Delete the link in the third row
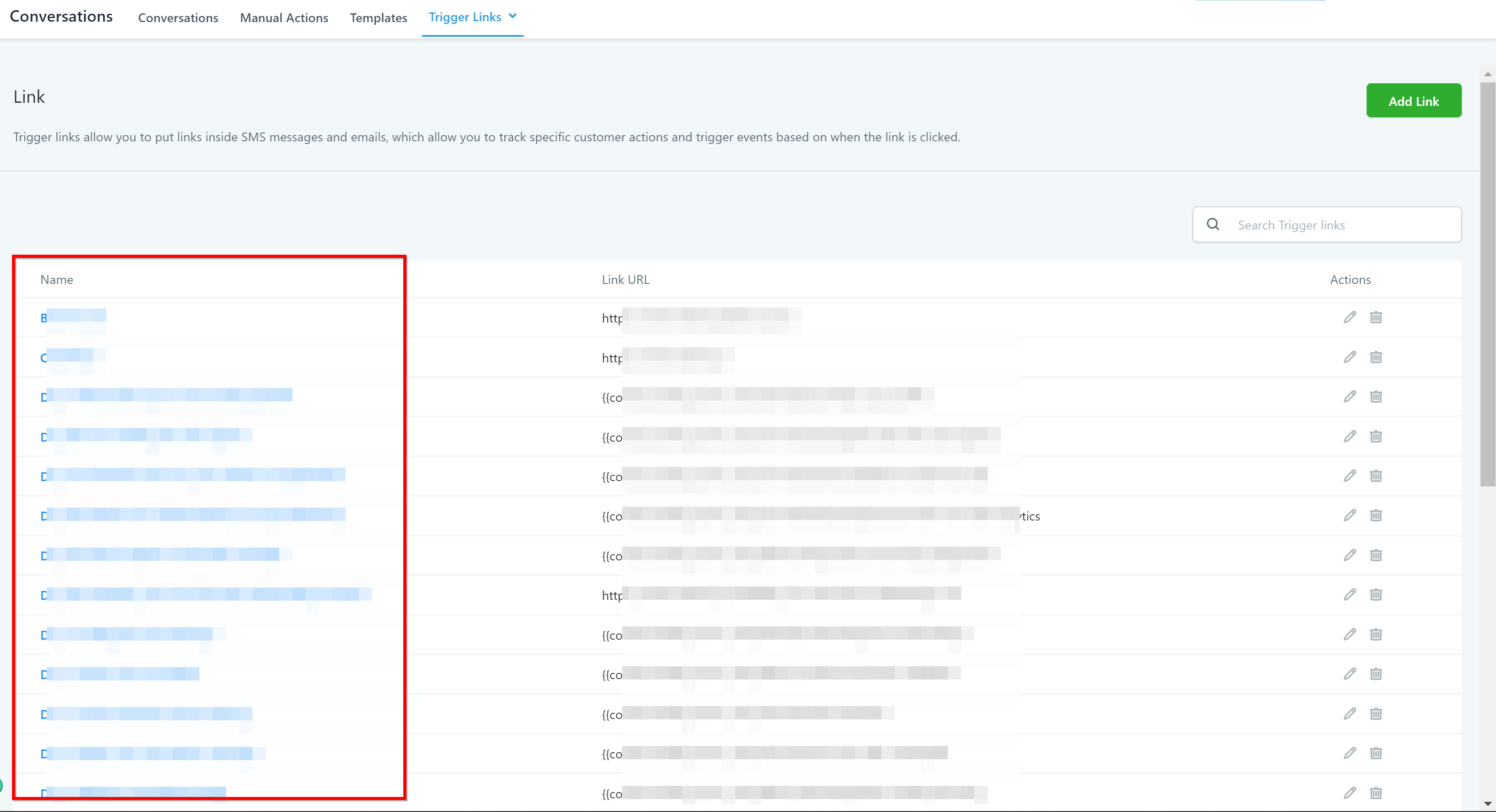 (1376, 396)
